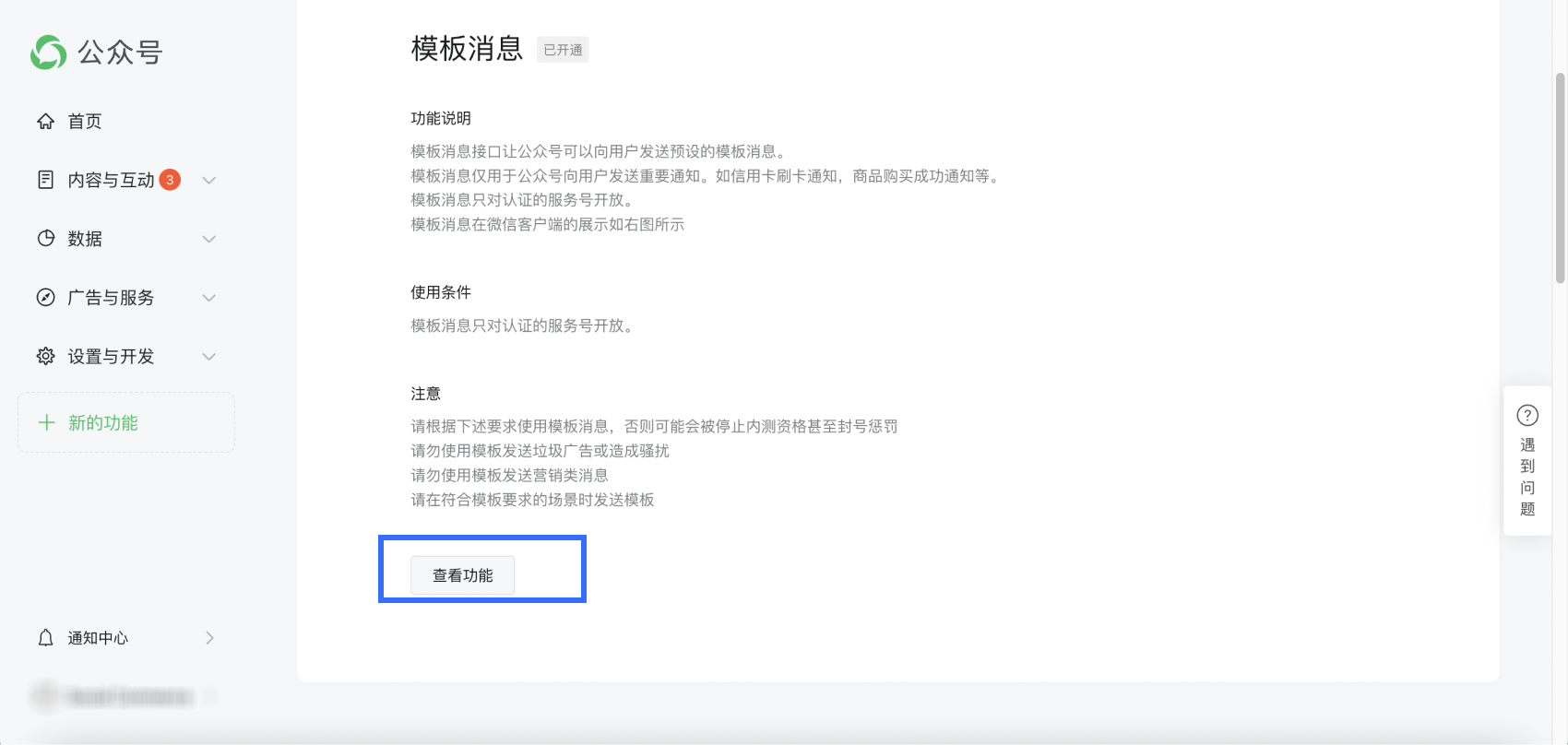
Task: Expand the 广告与服务 chevron
Action: click(209, 298)
